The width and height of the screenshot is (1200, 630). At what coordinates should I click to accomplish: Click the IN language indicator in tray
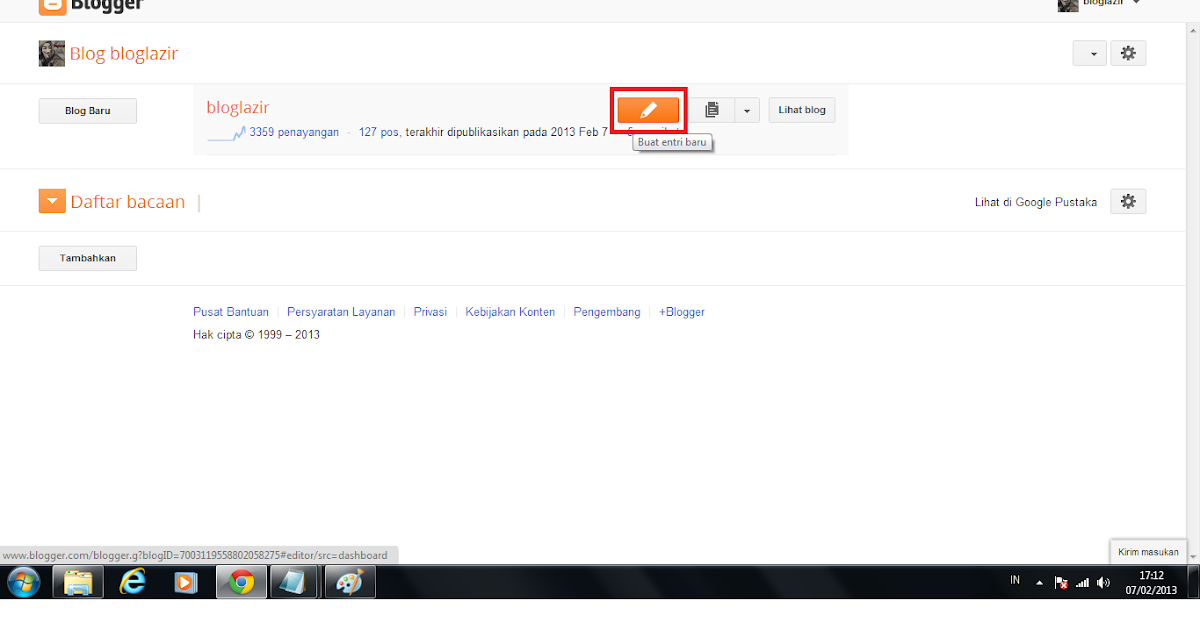(1015, 581)
